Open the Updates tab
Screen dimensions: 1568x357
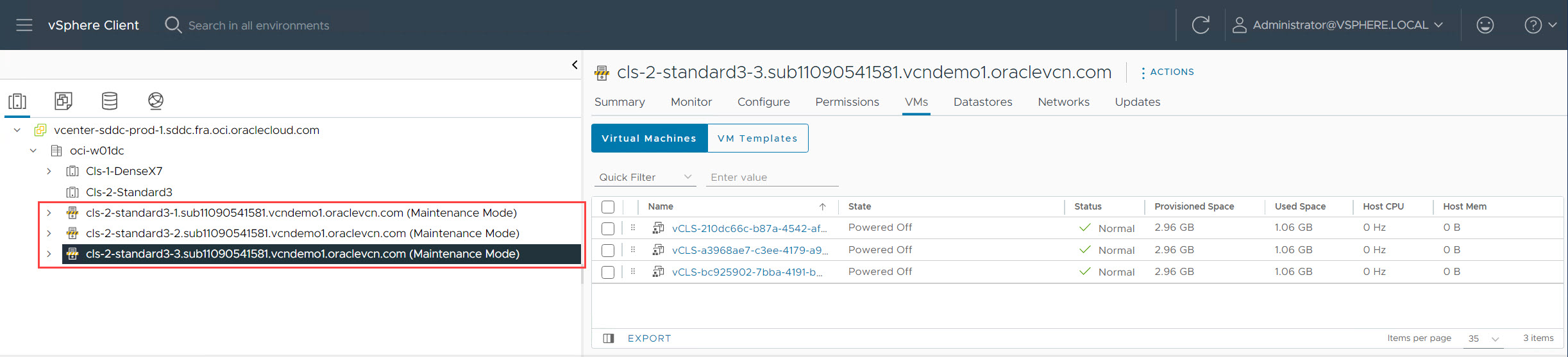click(x=1137, y=102)
